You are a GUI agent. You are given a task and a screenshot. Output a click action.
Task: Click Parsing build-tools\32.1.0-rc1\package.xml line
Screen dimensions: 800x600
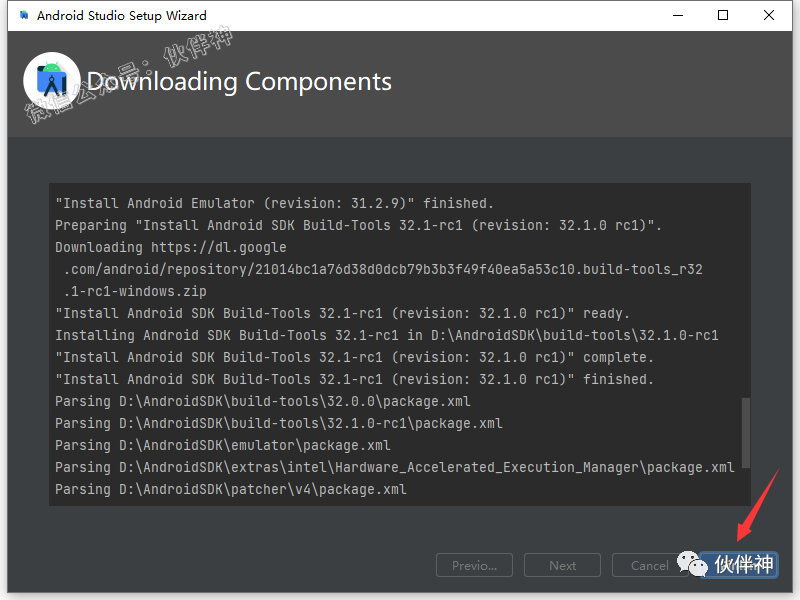[x=279, y=423]
